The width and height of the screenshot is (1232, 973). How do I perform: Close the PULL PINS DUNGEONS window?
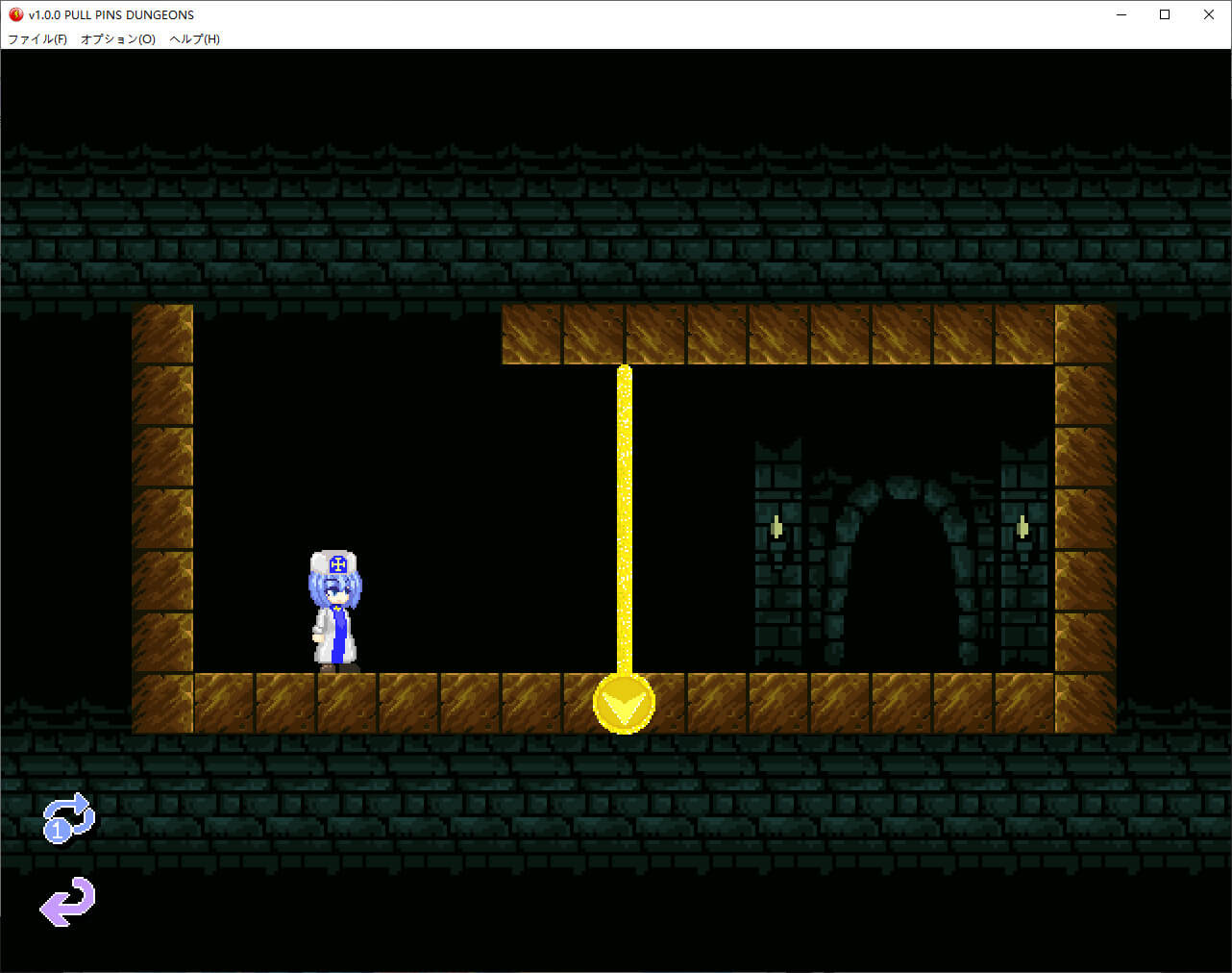tap(1209, 14)
